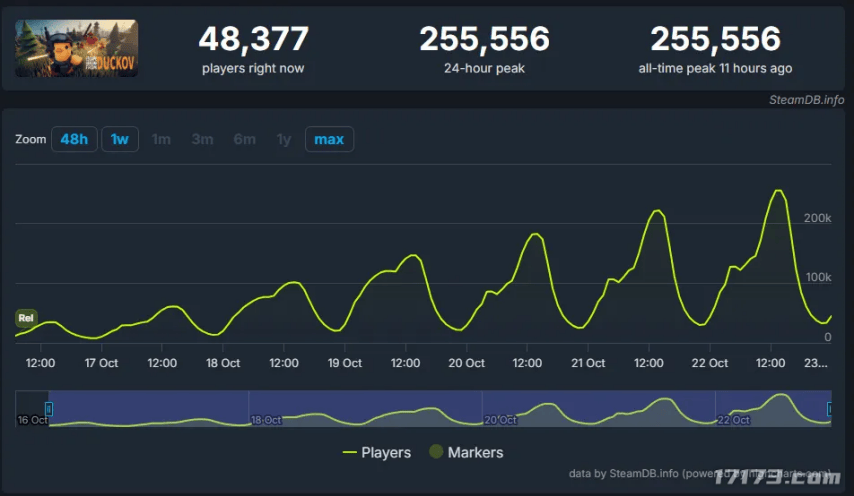The width and height of the screenshot is (854, 496).
Task: Pick the 6m zoom range
Action: coord(244,139)
